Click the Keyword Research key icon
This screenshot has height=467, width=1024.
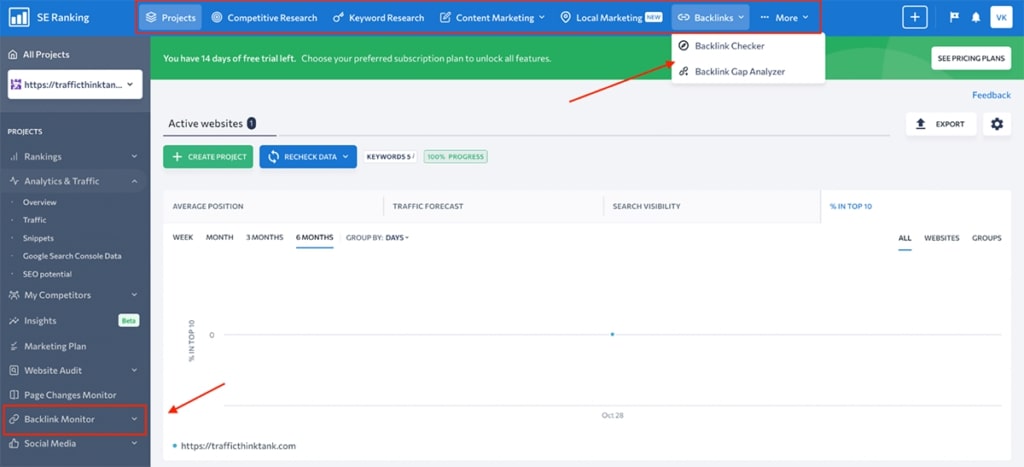coord(338,18)
